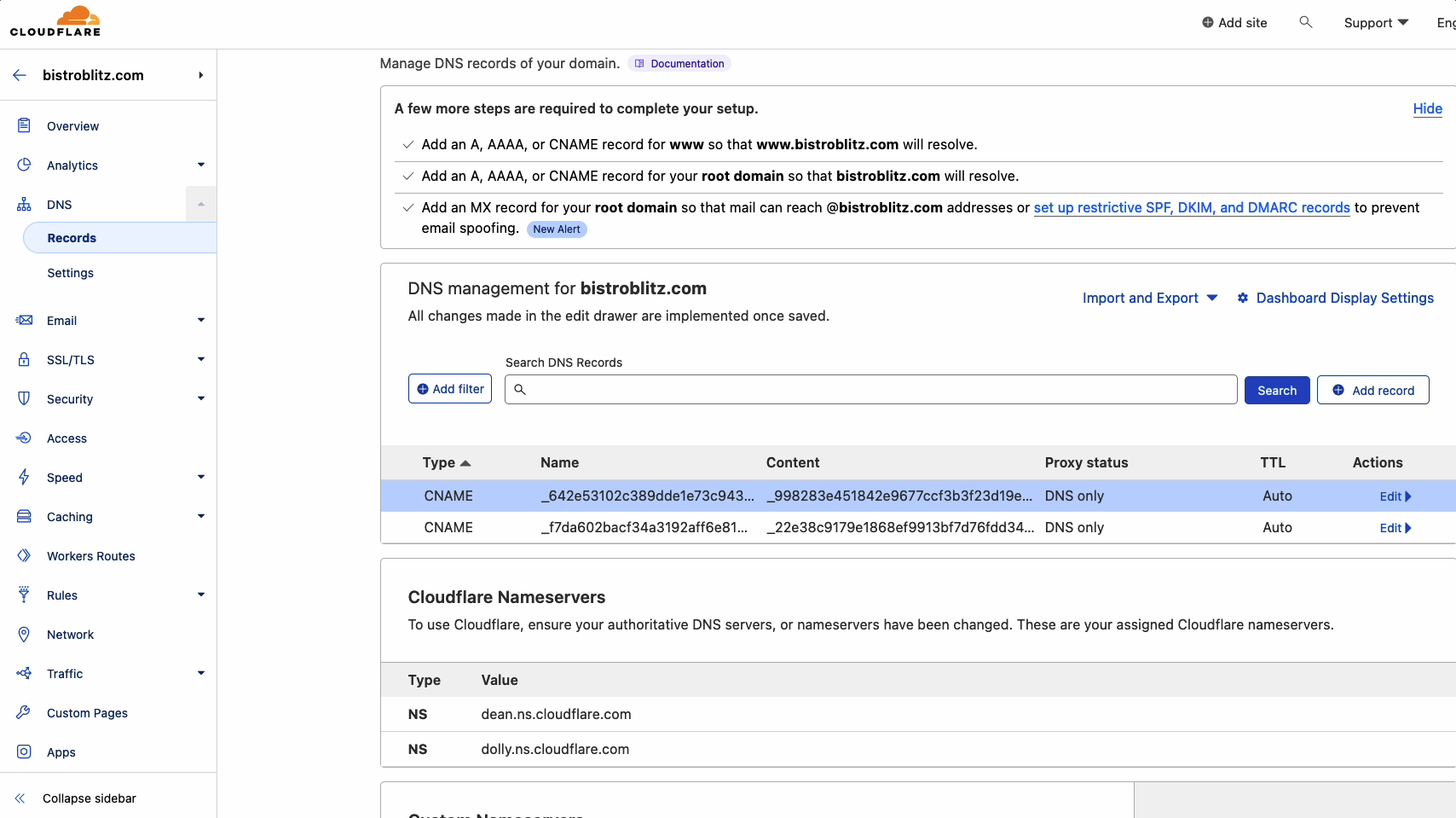Select Records under DNS
The height and width of the screenshot is (818, 1456).
(x=72, y=237)
